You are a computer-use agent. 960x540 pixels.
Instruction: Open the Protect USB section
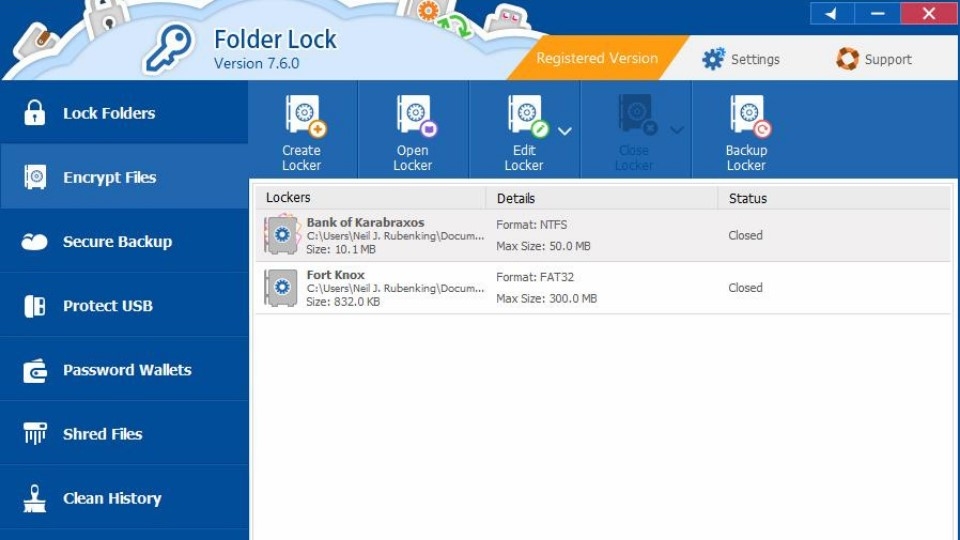click(124, 306)
